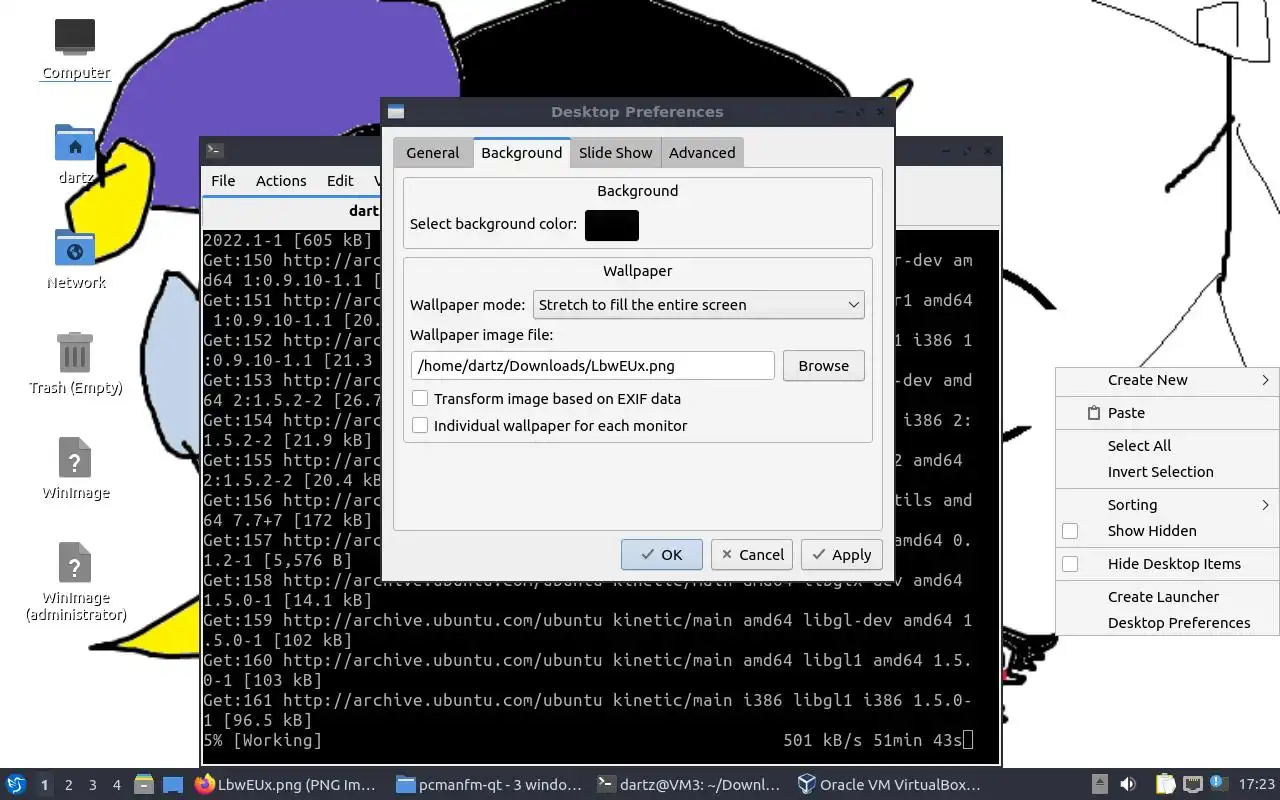Choose Select All from the context menu
Viewport: 1280px width, 800px height.
click(x=1168, y=446)
